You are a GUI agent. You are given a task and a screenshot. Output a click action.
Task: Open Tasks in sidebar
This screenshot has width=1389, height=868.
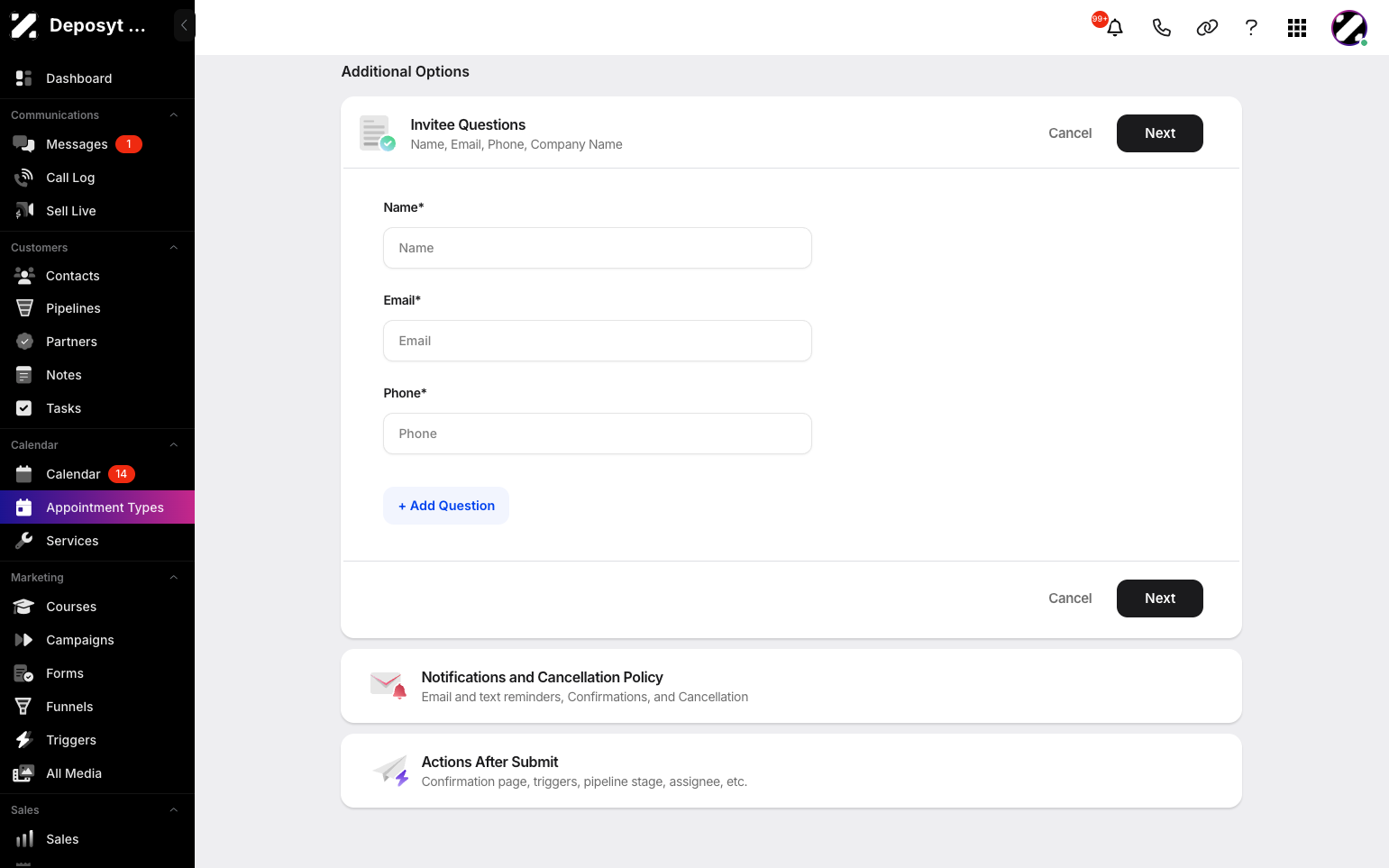(97, 408)
